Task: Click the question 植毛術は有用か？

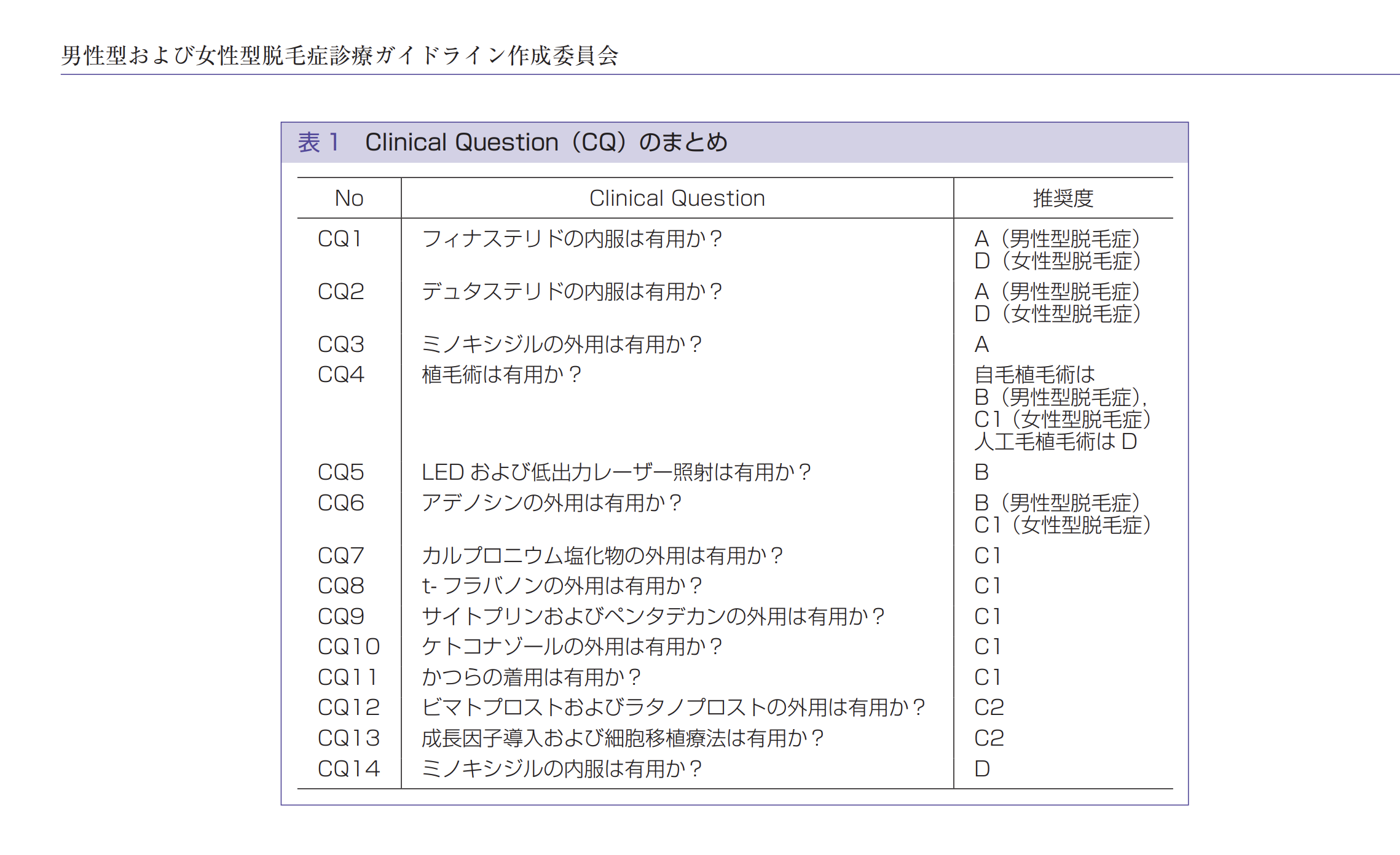Action: (501, 375)
